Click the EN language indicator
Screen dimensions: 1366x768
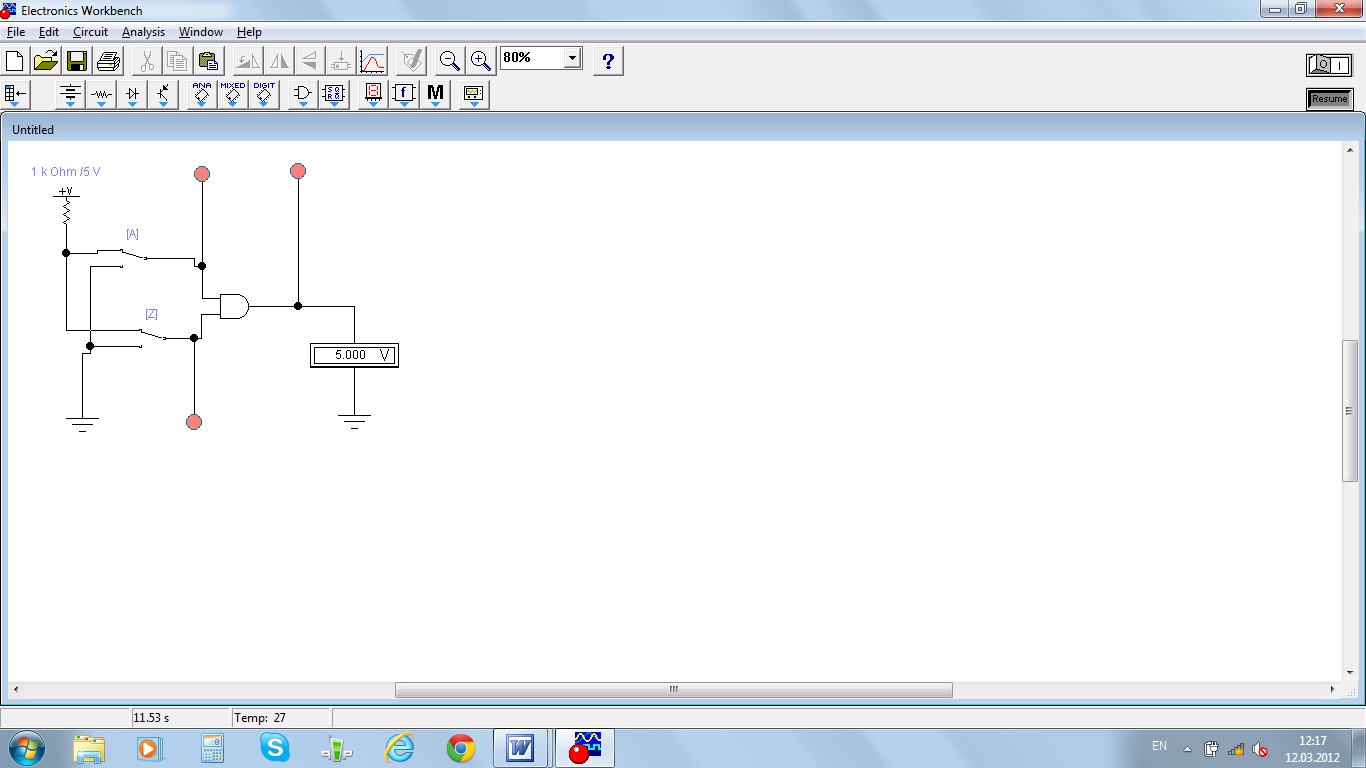tap(1159, 746)
